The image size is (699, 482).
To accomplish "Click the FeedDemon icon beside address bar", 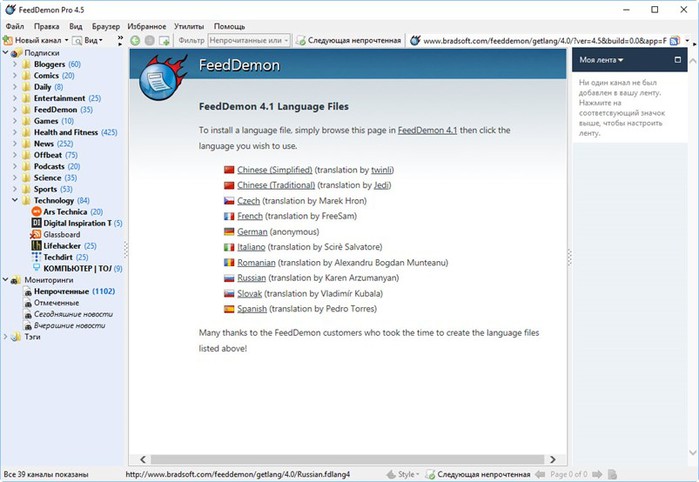I will coord(415,41).
